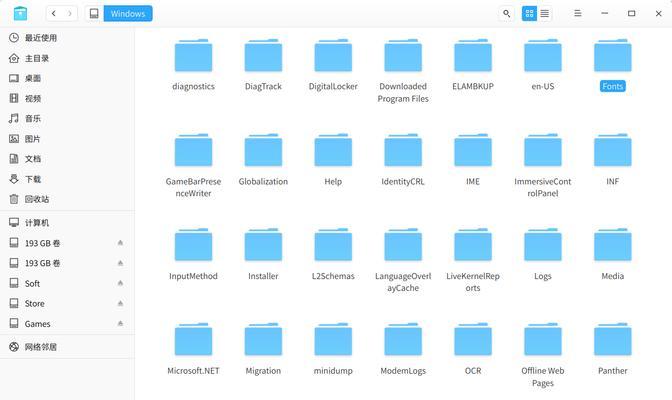
Task: Select the IdentityCRL folder
Action: [x=403, y=160]
